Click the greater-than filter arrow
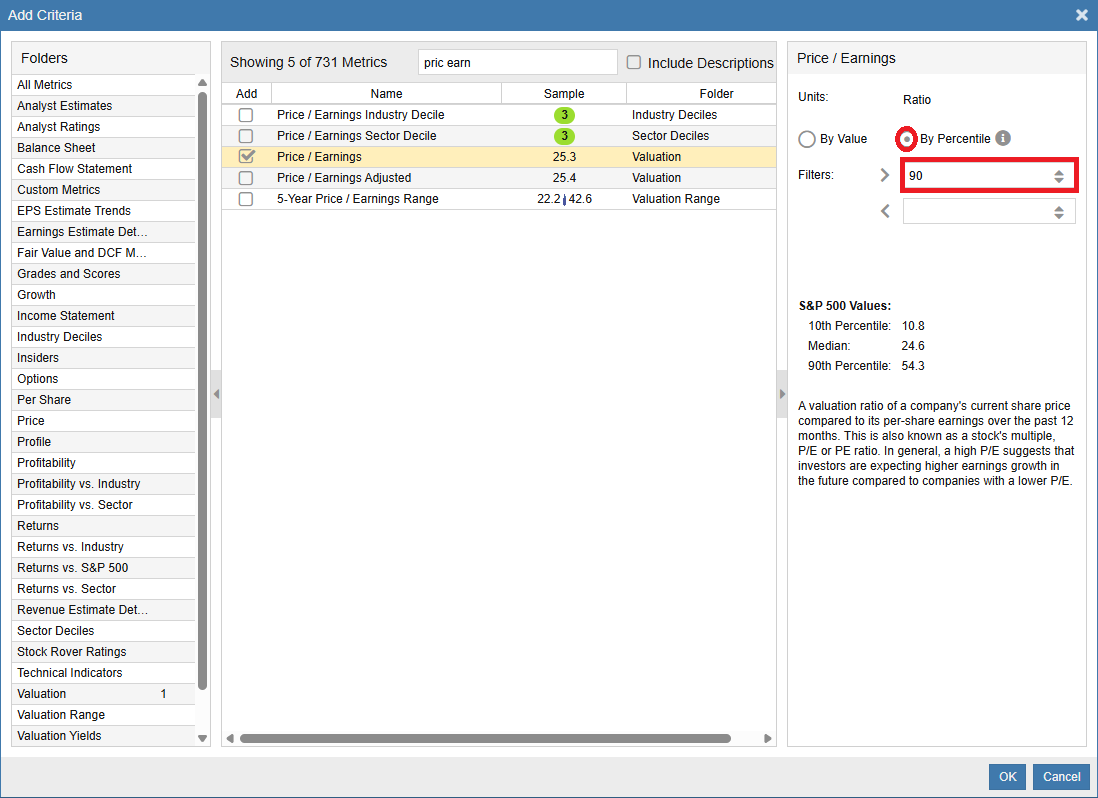The height and width of the screenshot is (798, 1098). (x=885, y=175)
